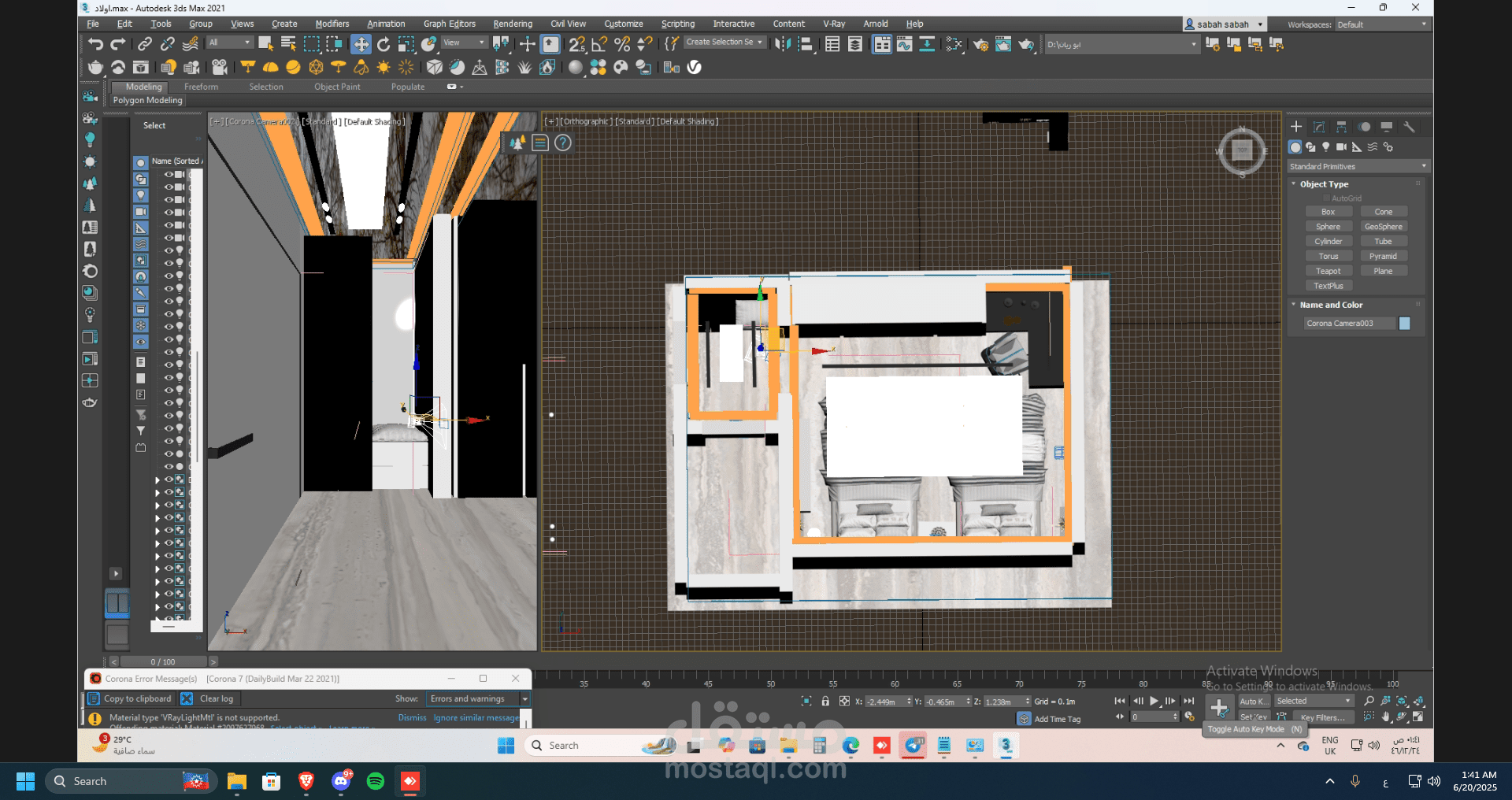Image resolution: width=1512 pixels, height=800 pixels.
Task: Open the Workspaces 'Default' dropdown
Action: (1382, 24)
